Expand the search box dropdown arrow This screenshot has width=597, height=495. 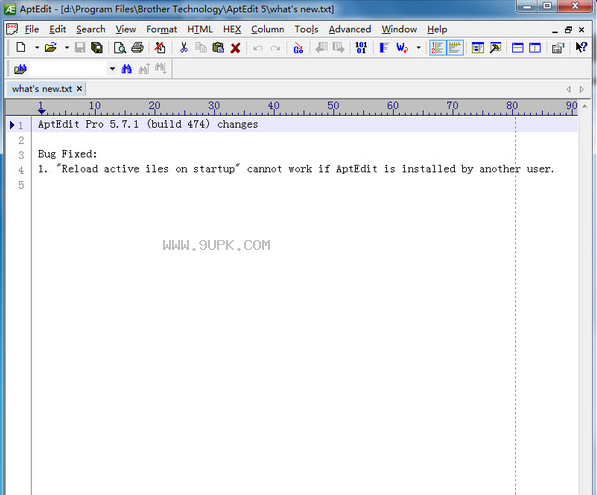(x=112, y=69)
